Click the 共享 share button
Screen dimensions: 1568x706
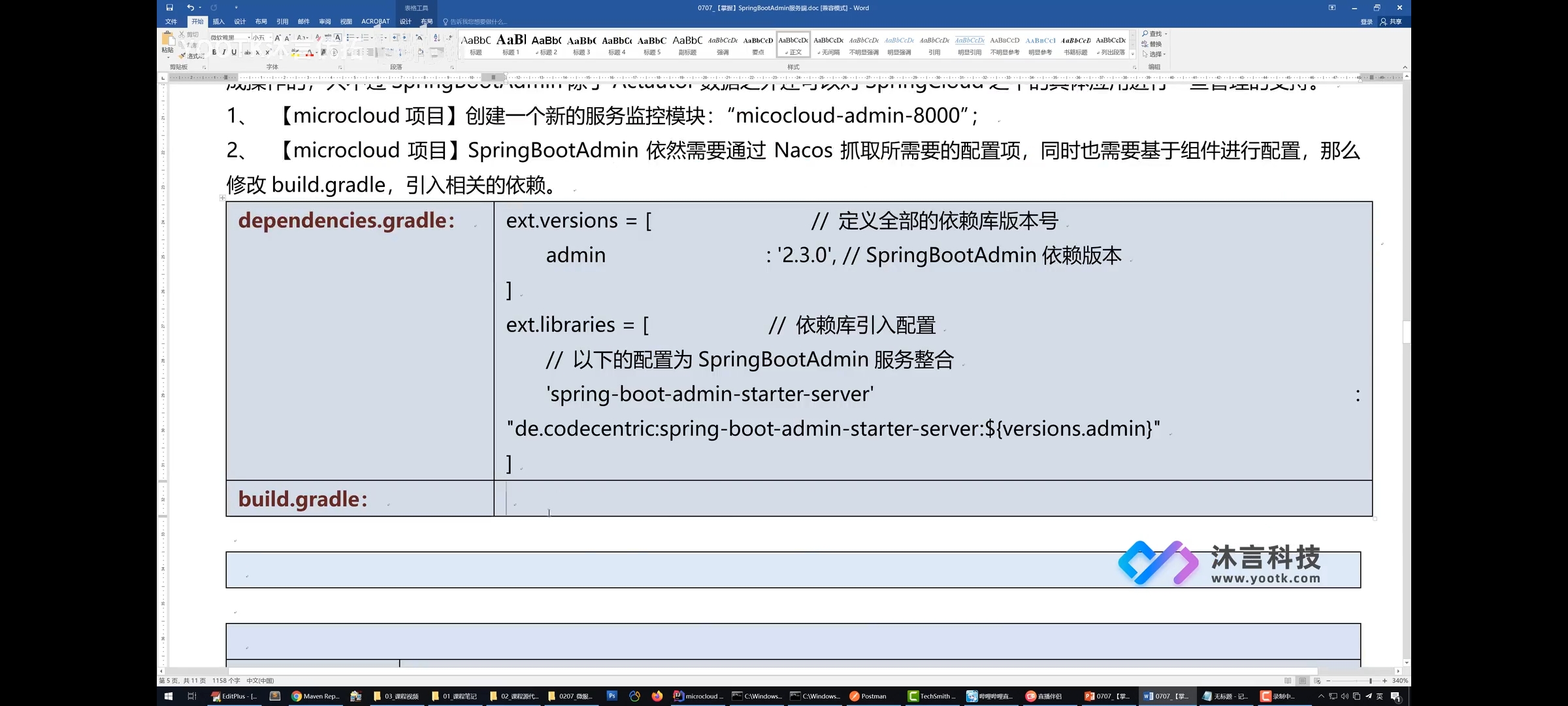point(1392,22)
